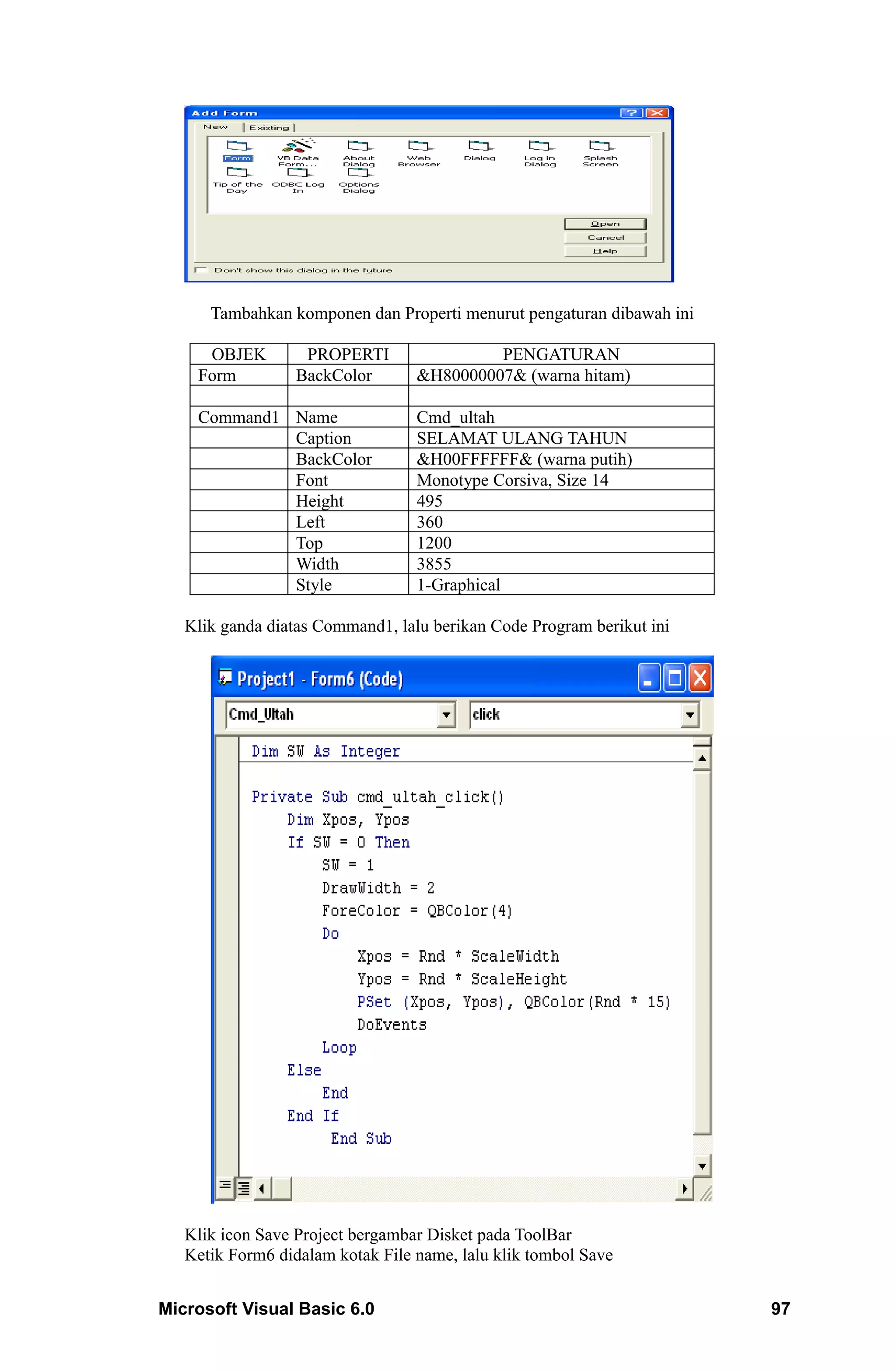The width and height of the screenshot is (896, 1371).
Task: Choose the About Dialog form icon
Action: pos(358,146)
